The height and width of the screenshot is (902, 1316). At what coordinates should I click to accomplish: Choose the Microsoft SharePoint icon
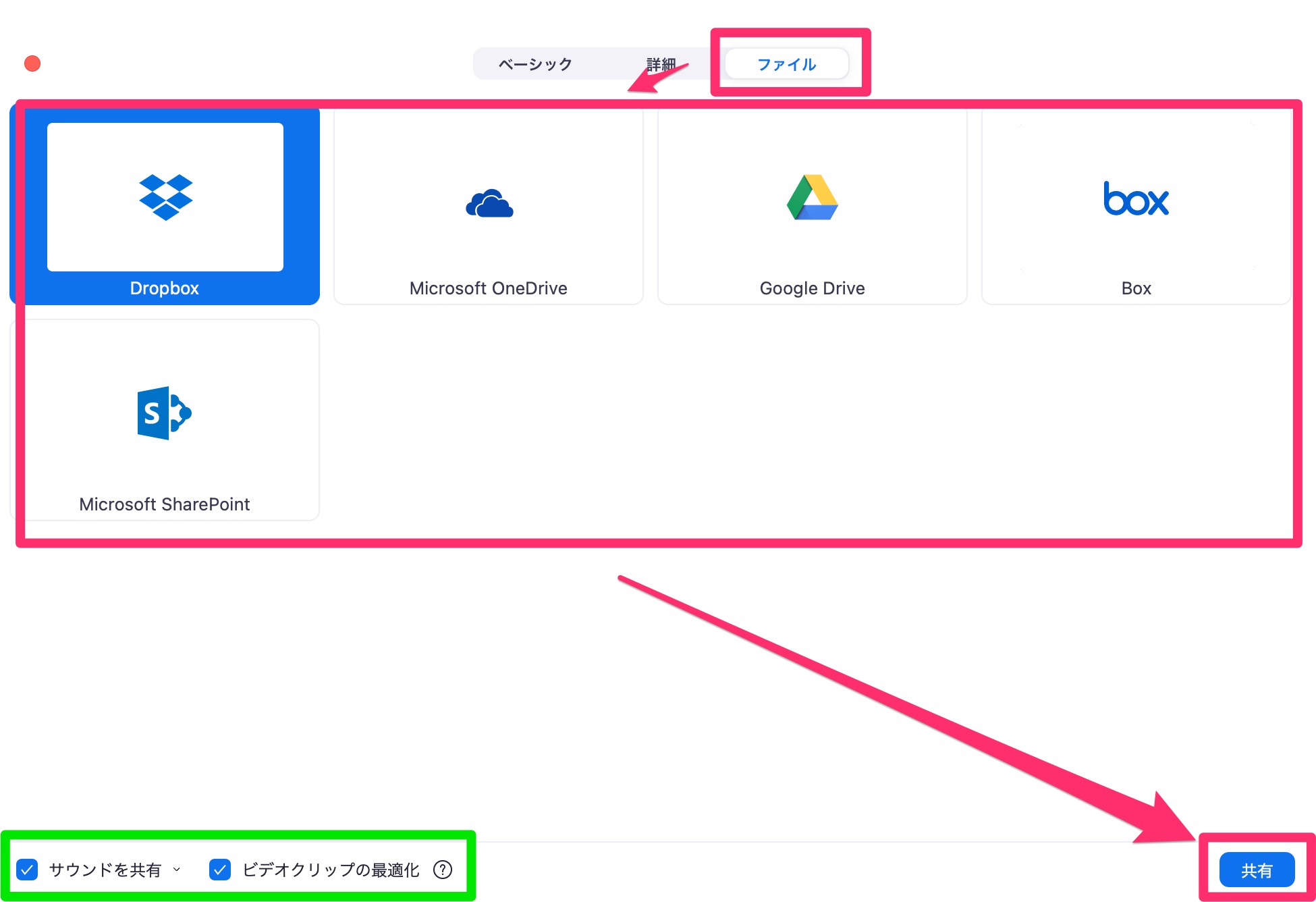click(x=165, y=413)
